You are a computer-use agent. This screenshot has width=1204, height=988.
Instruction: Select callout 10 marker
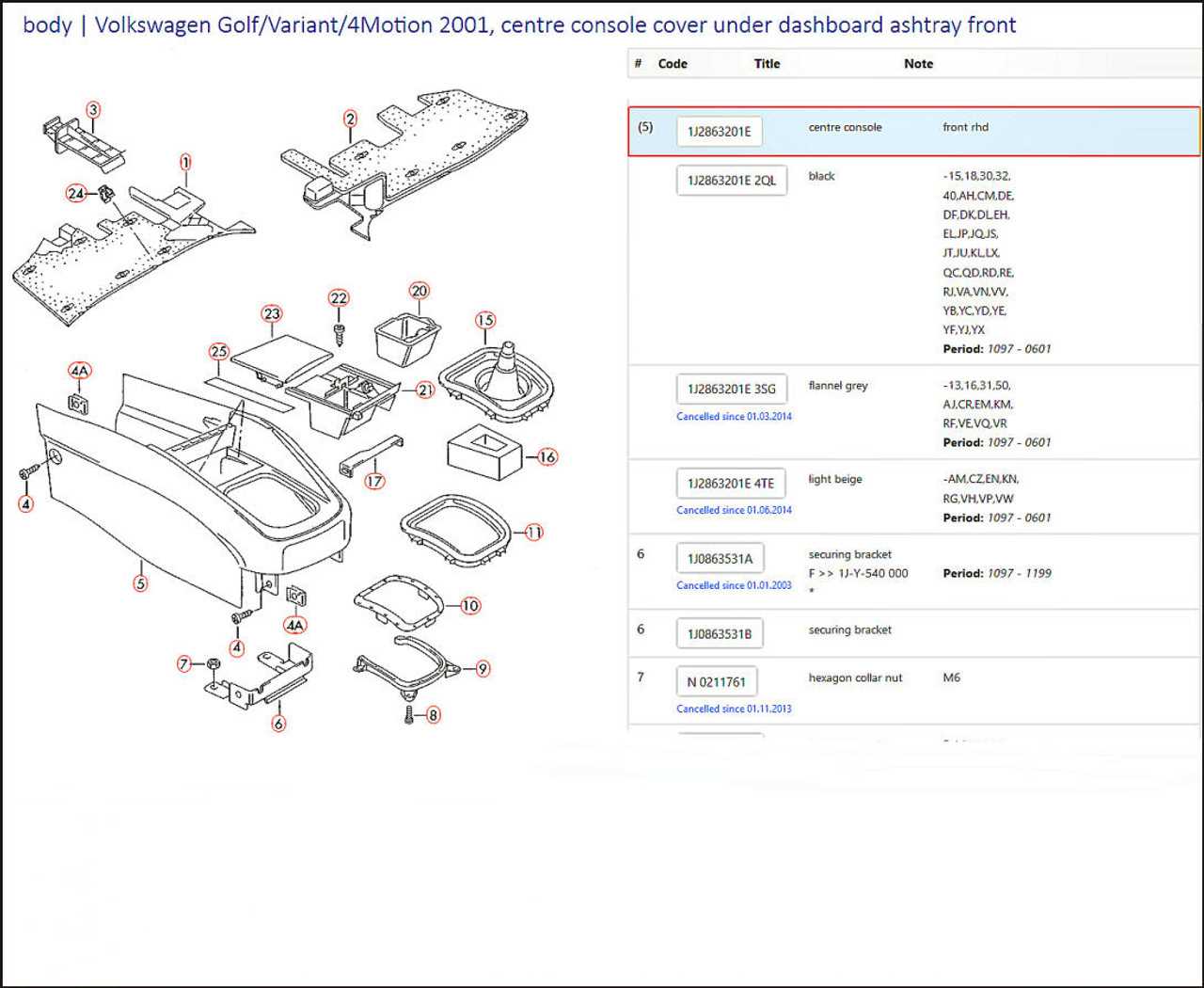[x=470, y=606]
